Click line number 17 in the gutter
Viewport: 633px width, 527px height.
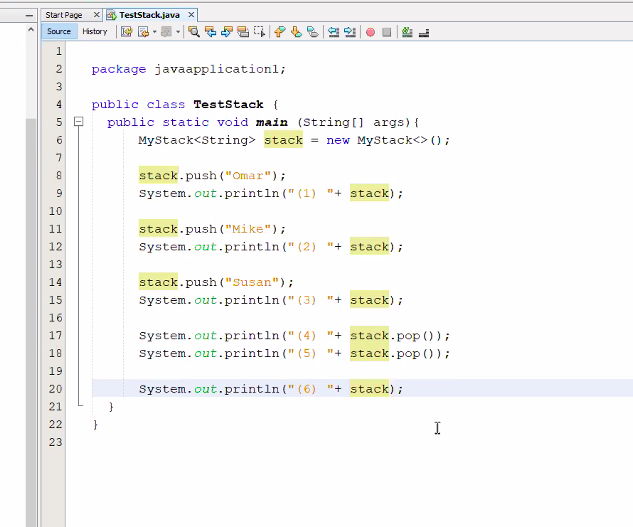[x=56, y=335]
